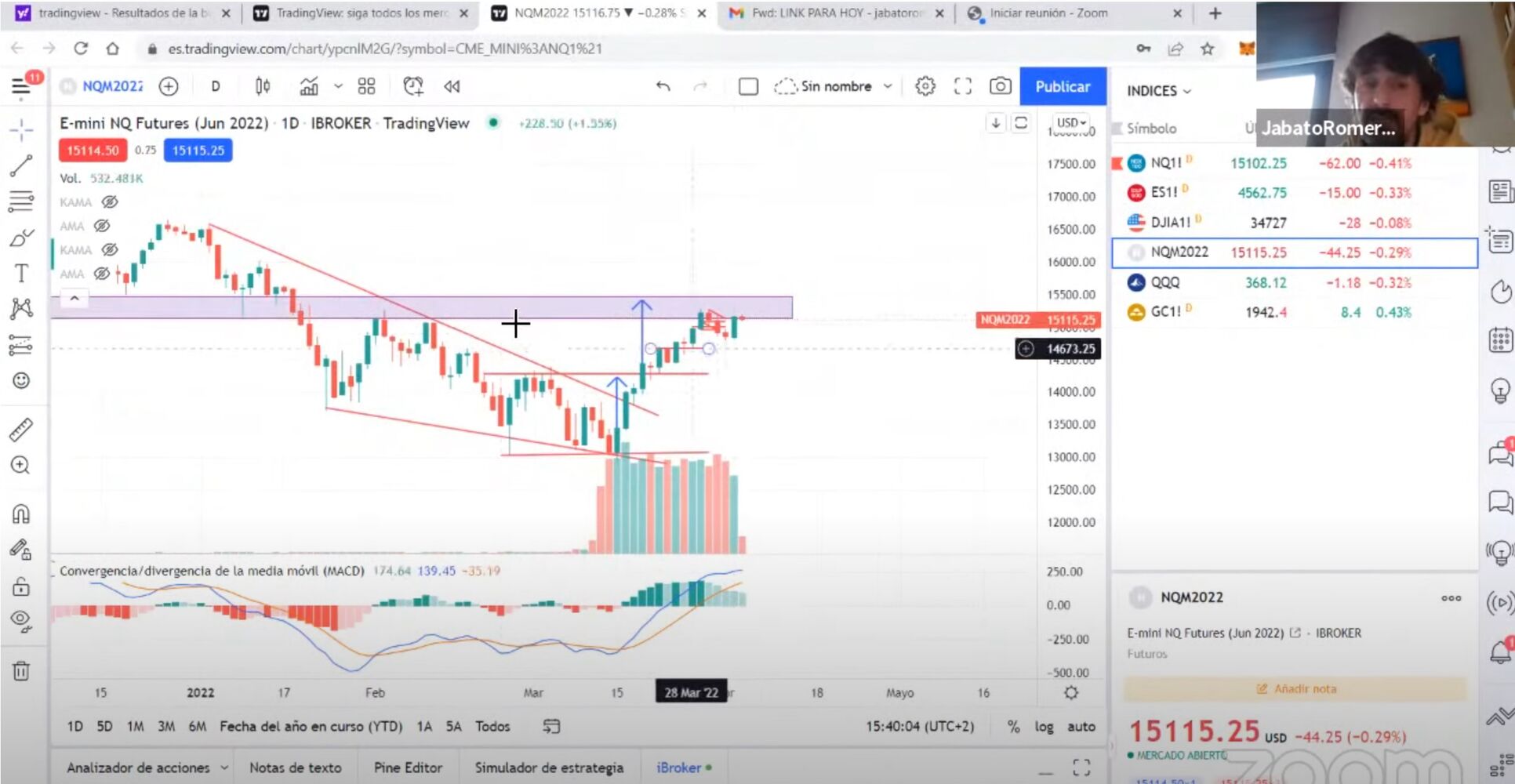Viewport: 1515px width, 784px height.
Task: Start bar replay mode
Action: (452, 86)
